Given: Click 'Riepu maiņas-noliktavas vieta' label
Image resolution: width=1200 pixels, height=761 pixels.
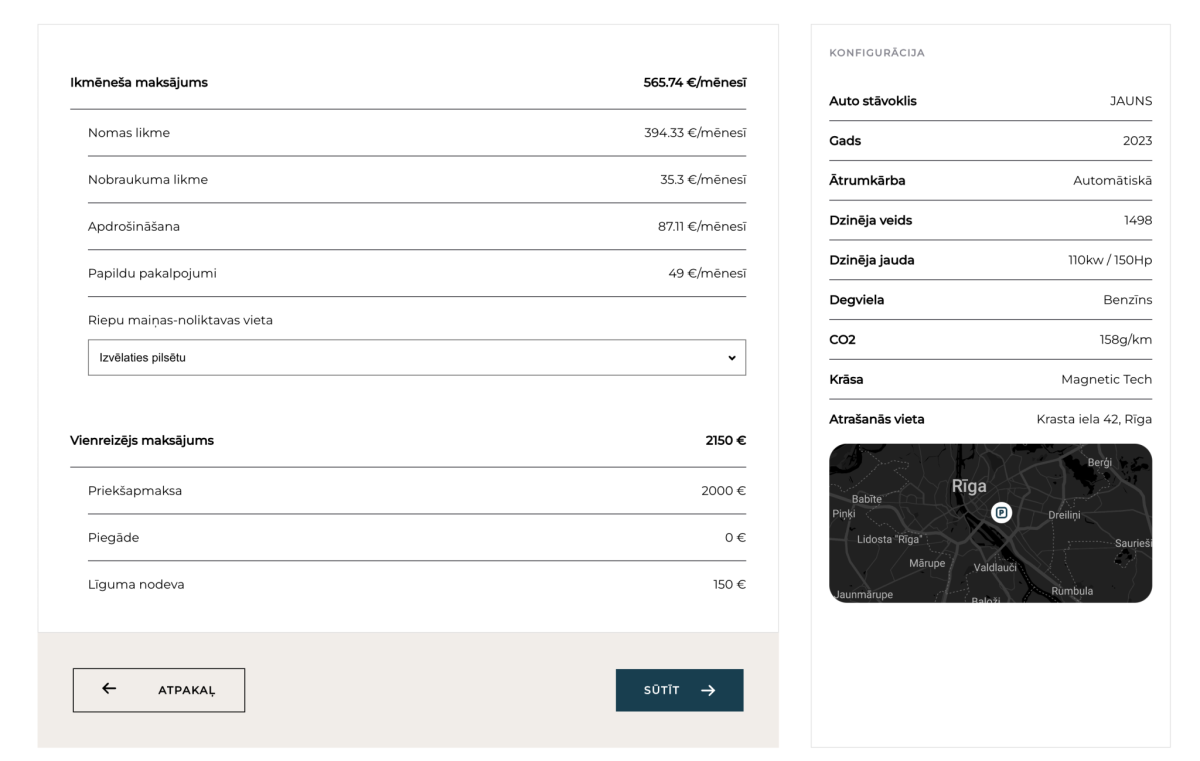Looking at the screenshot, I should 180,321.
